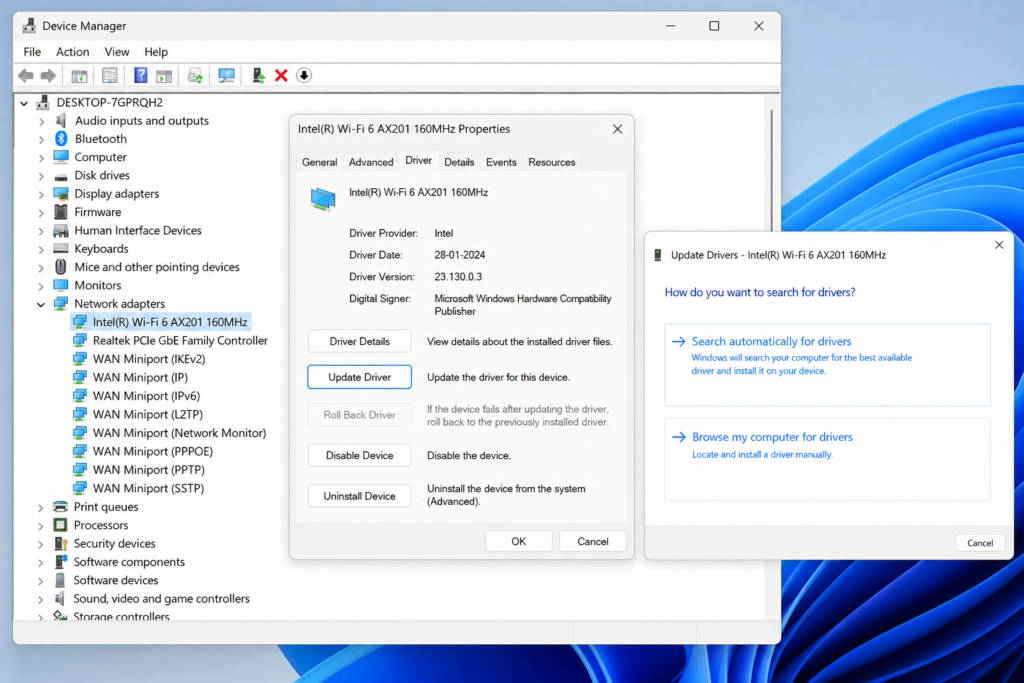Switch to the Resources tab
This screenshot has width=1024, height=683.
point(552,162)
